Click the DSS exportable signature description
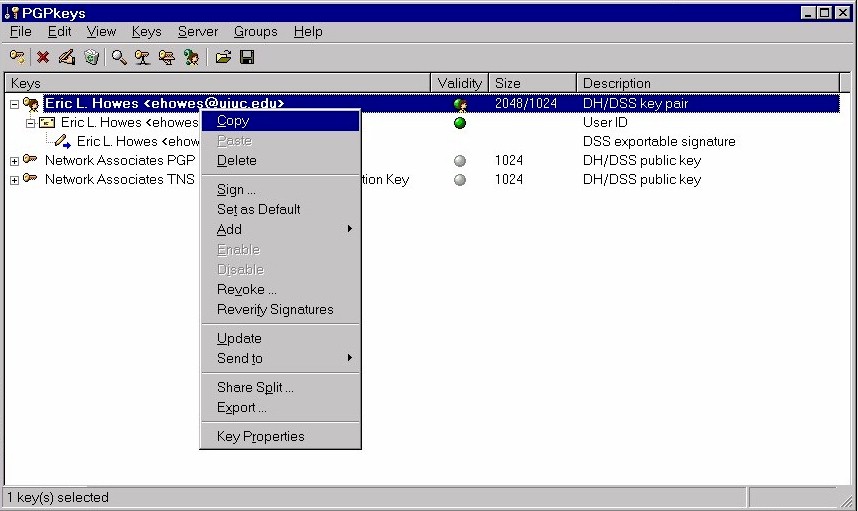858x511 pixels. pyautogui.click(x=659, y=142)
